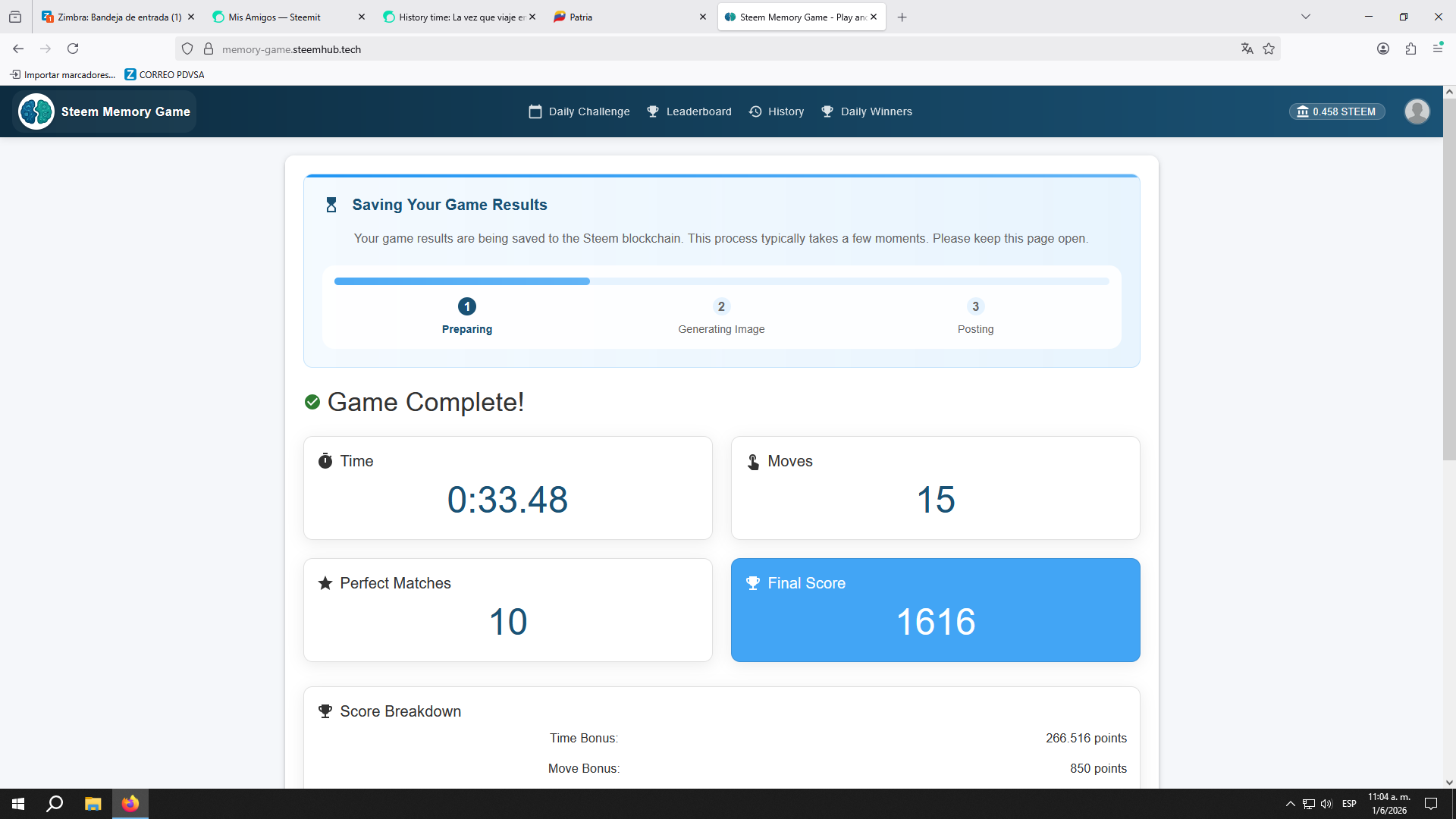The height and width of the screenshot is (819, 1456).
Task: Click the tracking protection shield icon
Action: tap(187, 49)
